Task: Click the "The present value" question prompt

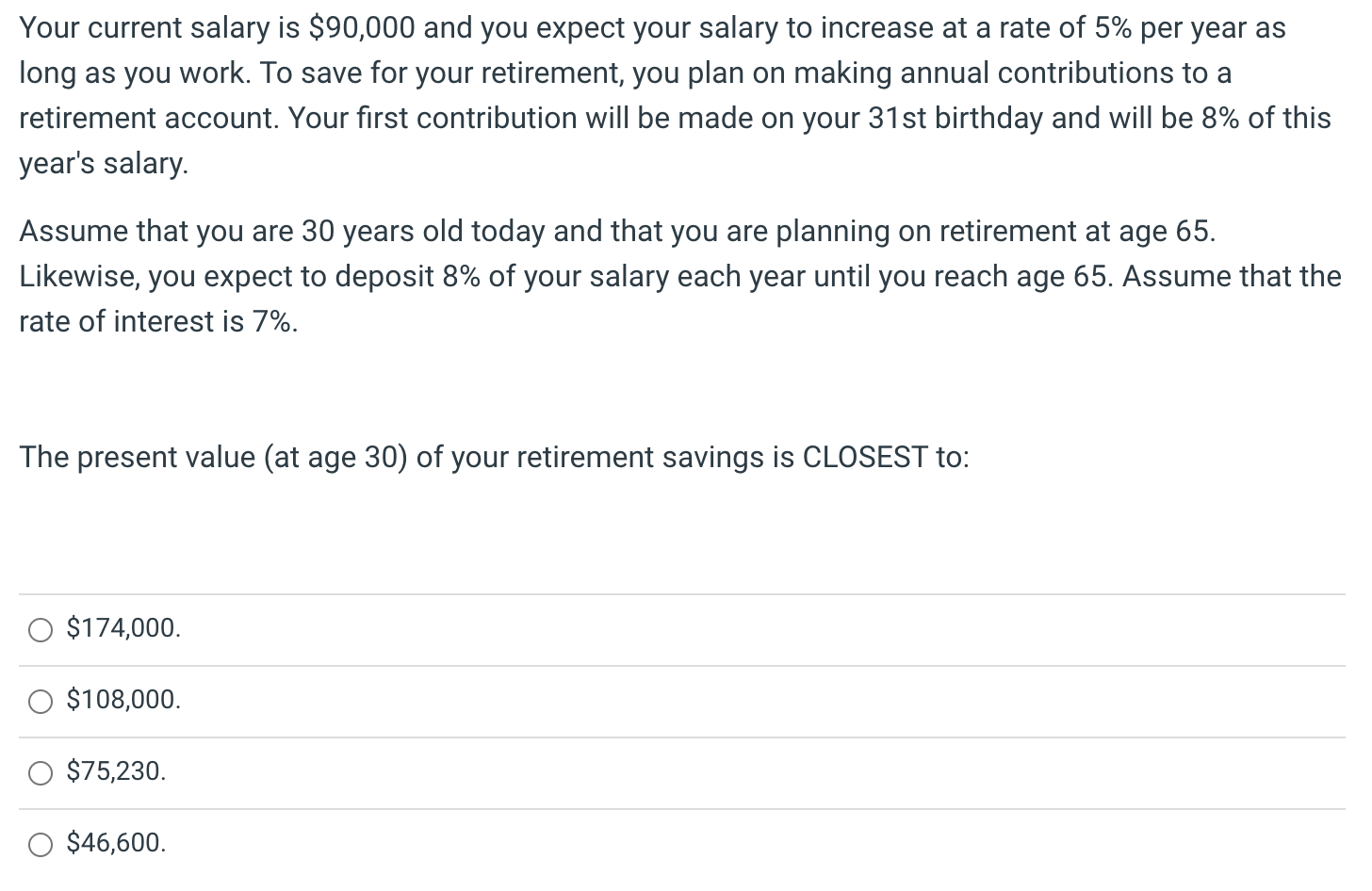Action: coord(138,457)
